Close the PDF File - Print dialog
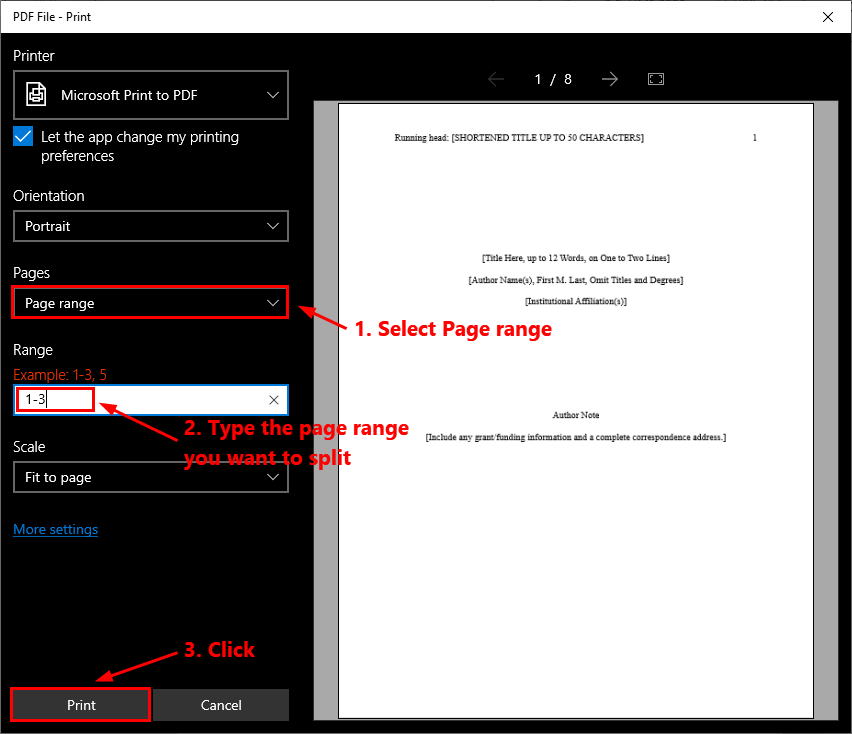Image resolution: width=852 pixels, height=734 pixels. [x=828, y=16]
